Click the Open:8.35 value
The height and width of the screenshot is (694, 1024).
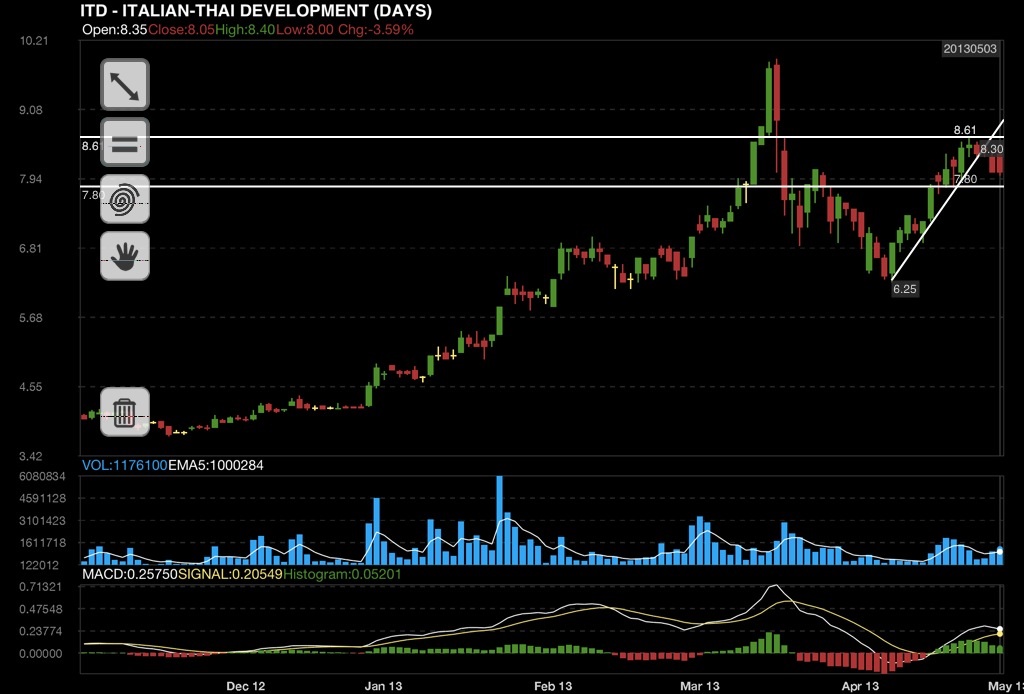pos(115,29)
